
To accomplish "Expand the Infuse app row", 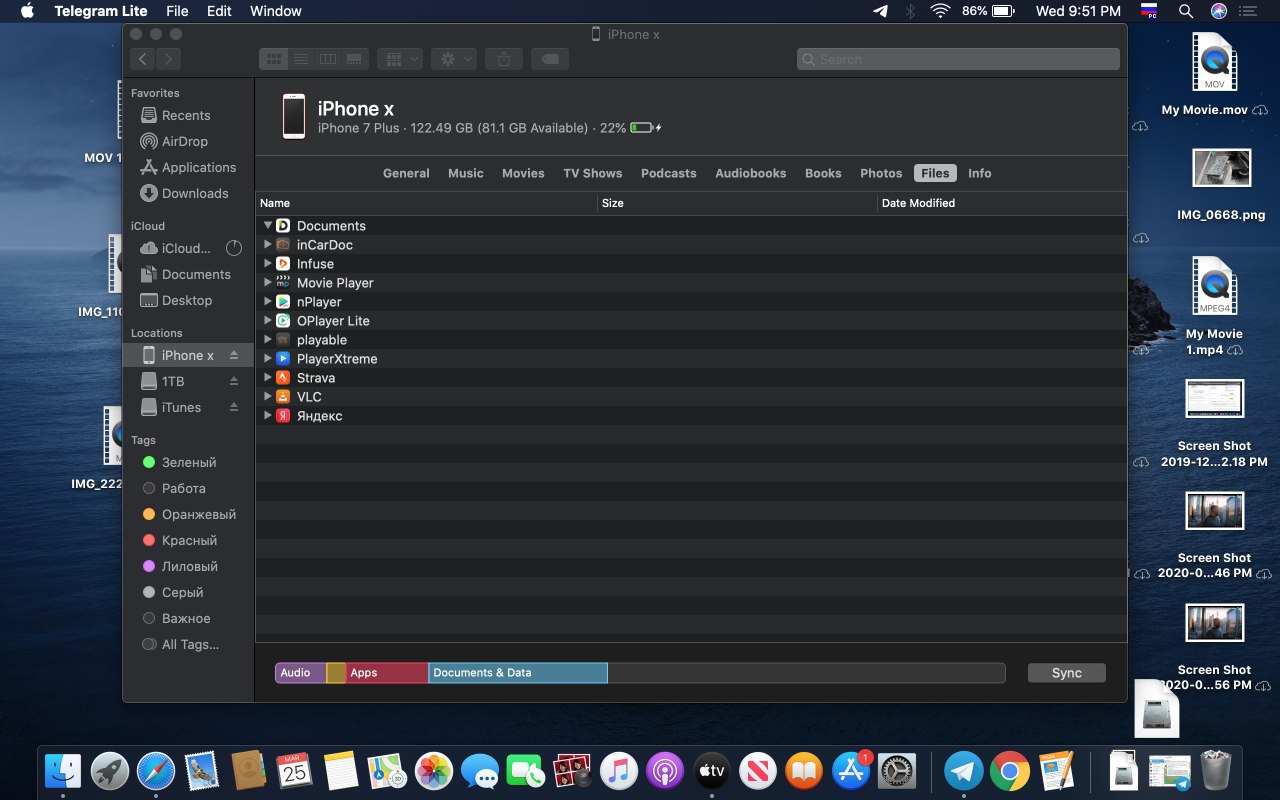I will pos(268,263).
